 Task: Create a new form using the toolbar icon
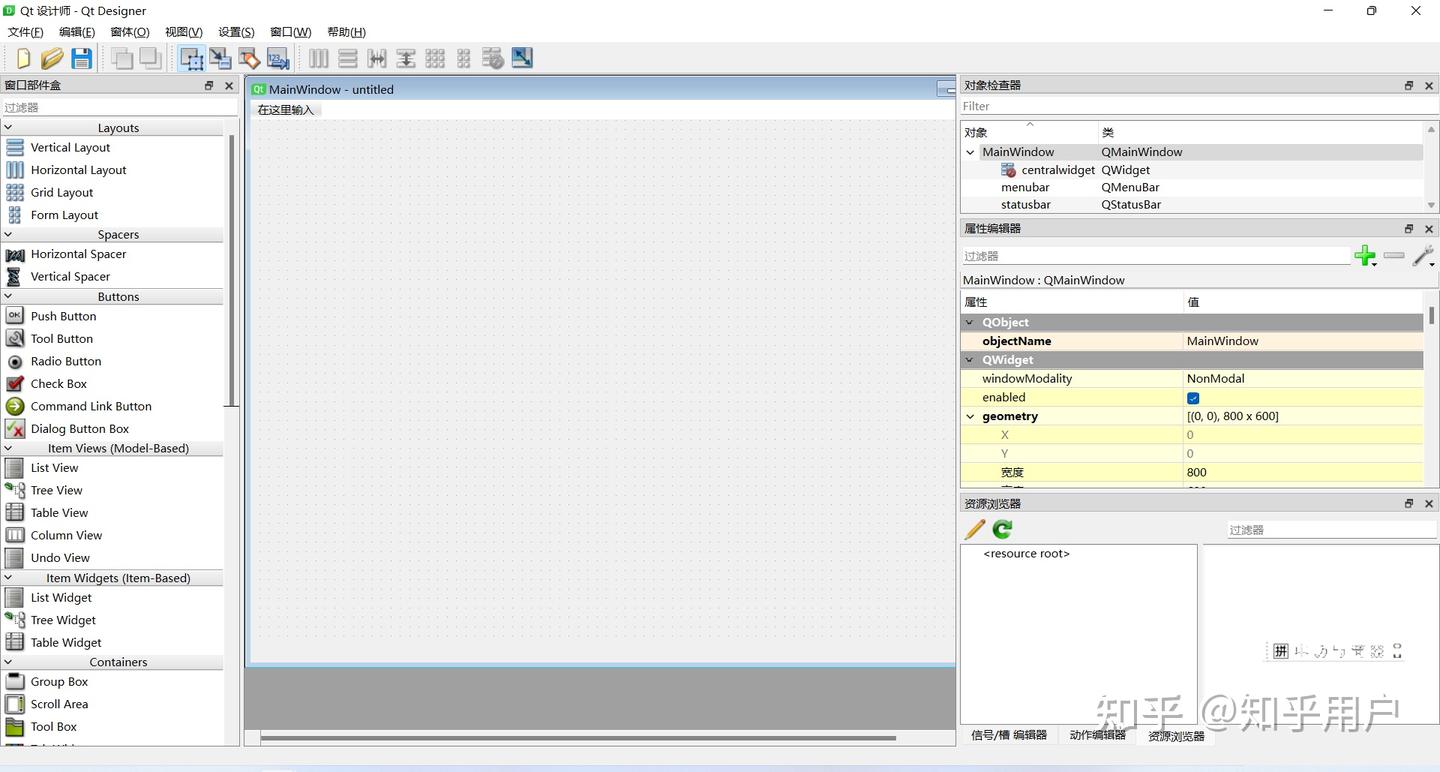(x=22, y=58)
